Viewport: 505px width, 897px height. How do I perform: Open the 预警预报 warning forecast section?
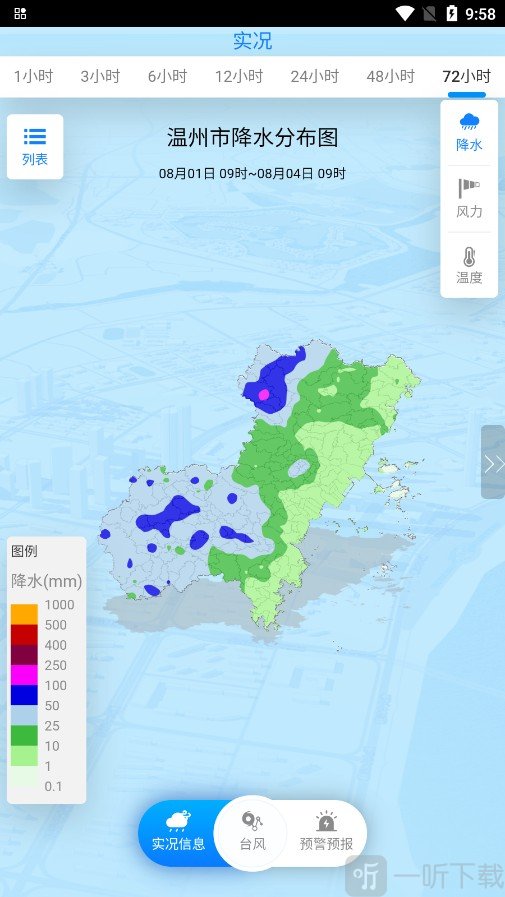click(326, 833)
